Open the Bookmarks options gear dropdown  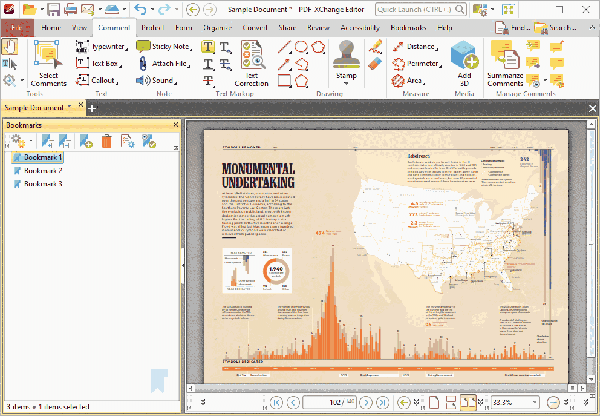[20, 142]
